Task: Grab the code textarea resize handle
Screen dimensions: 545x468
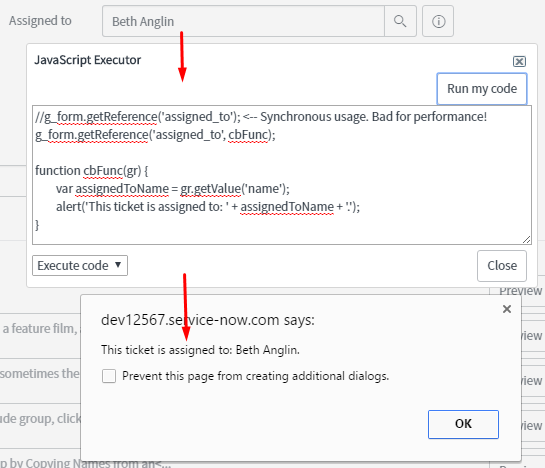Action: tap(526, 240)
